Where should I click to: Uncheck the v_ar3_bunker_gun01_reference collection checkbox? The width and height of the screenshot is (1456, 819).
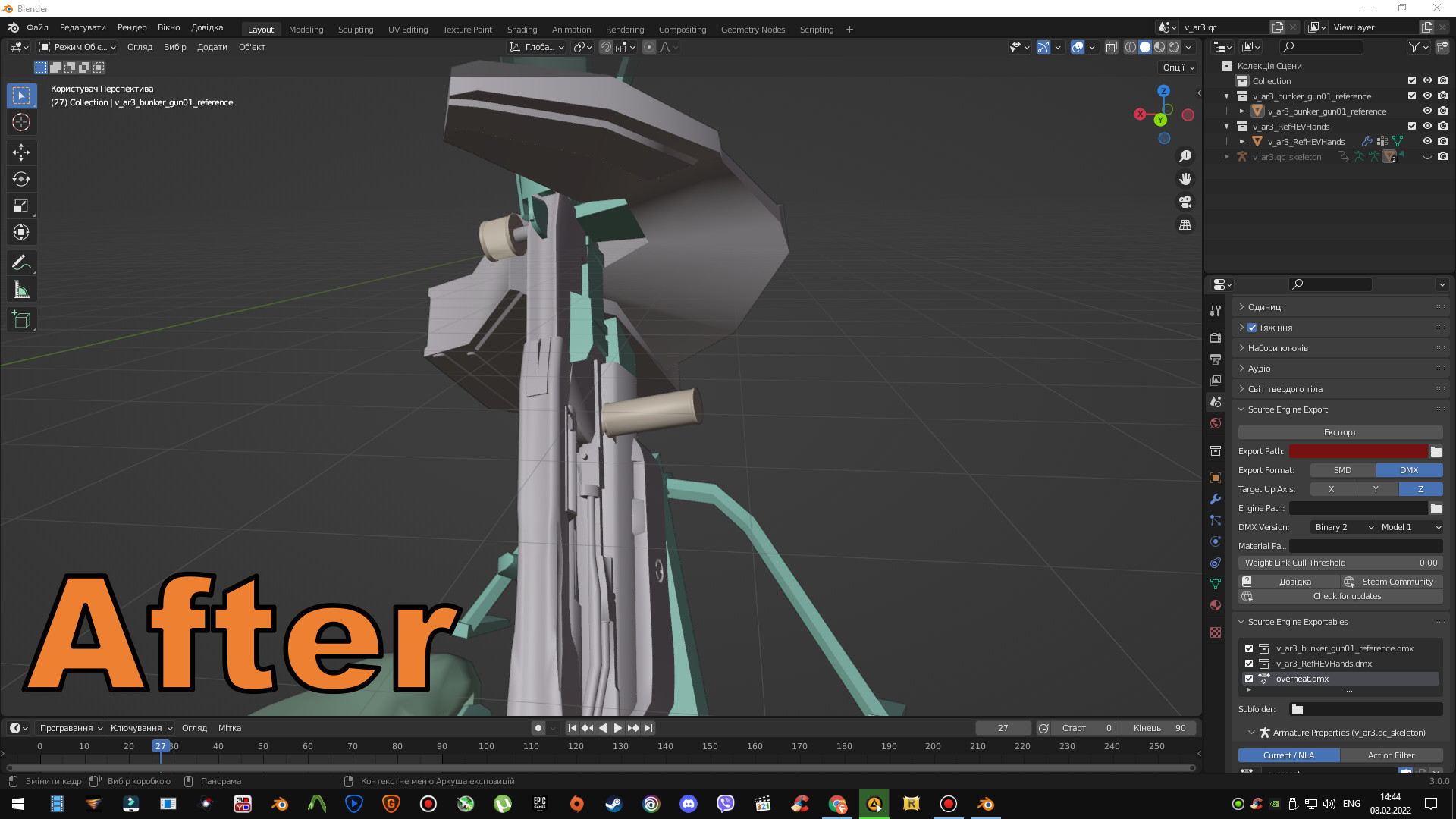coord(1412,96)
